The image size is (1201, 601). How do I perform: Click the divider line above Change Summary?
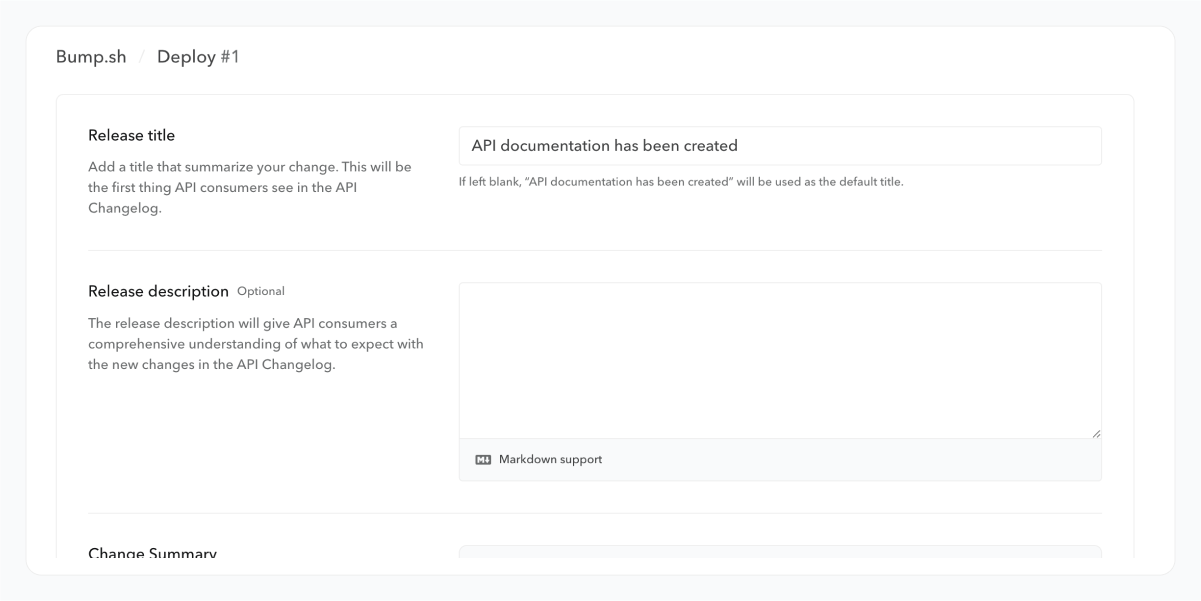click(x=595, y=513)
